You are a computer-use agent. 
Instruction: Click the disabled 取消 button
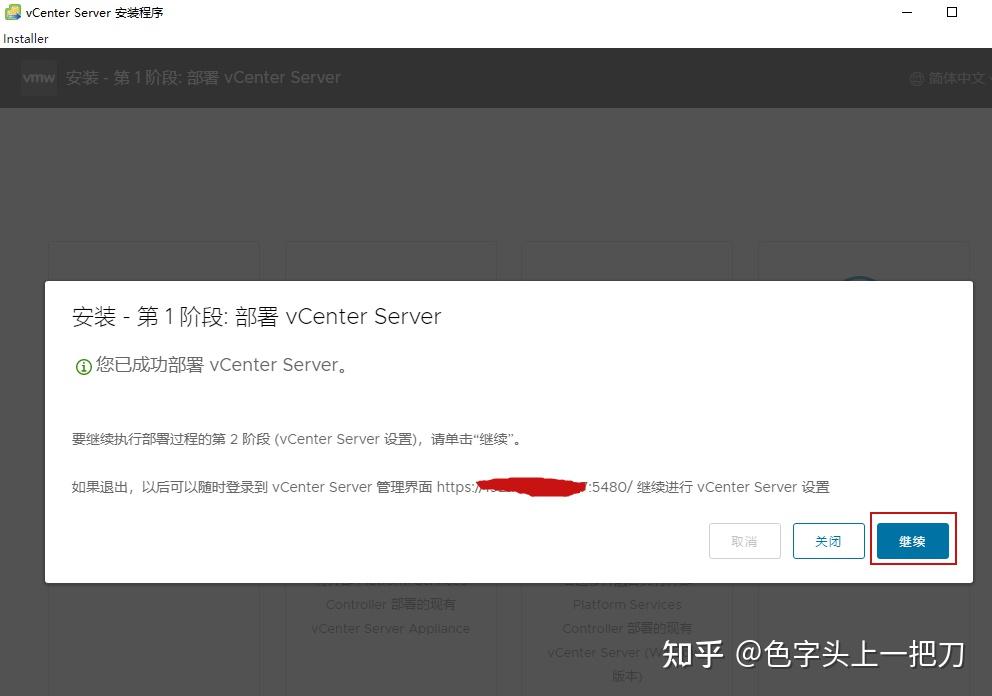tap(744, 540)
